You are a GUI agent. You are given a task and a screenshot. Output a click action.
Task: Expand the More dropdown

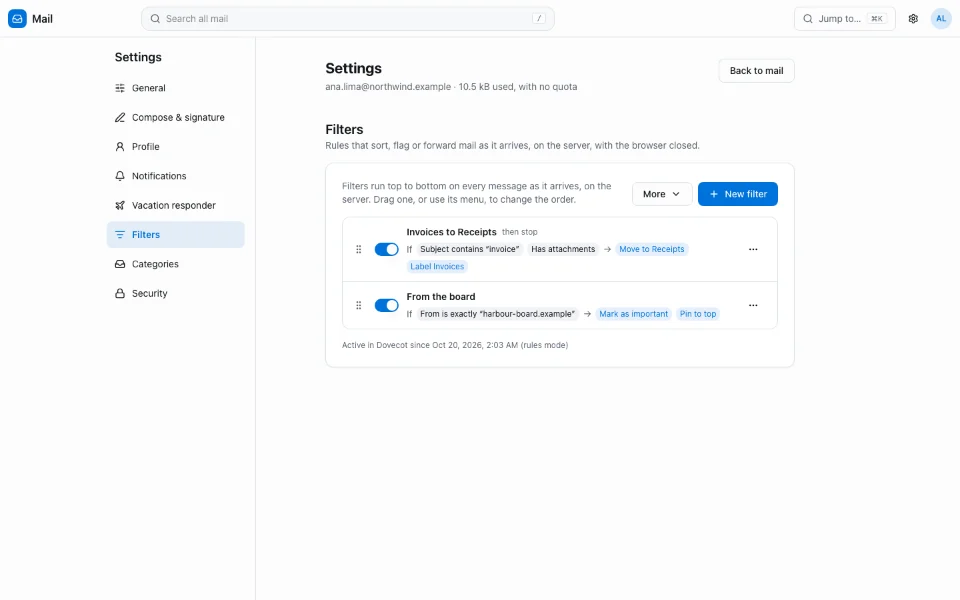[662, 194]
